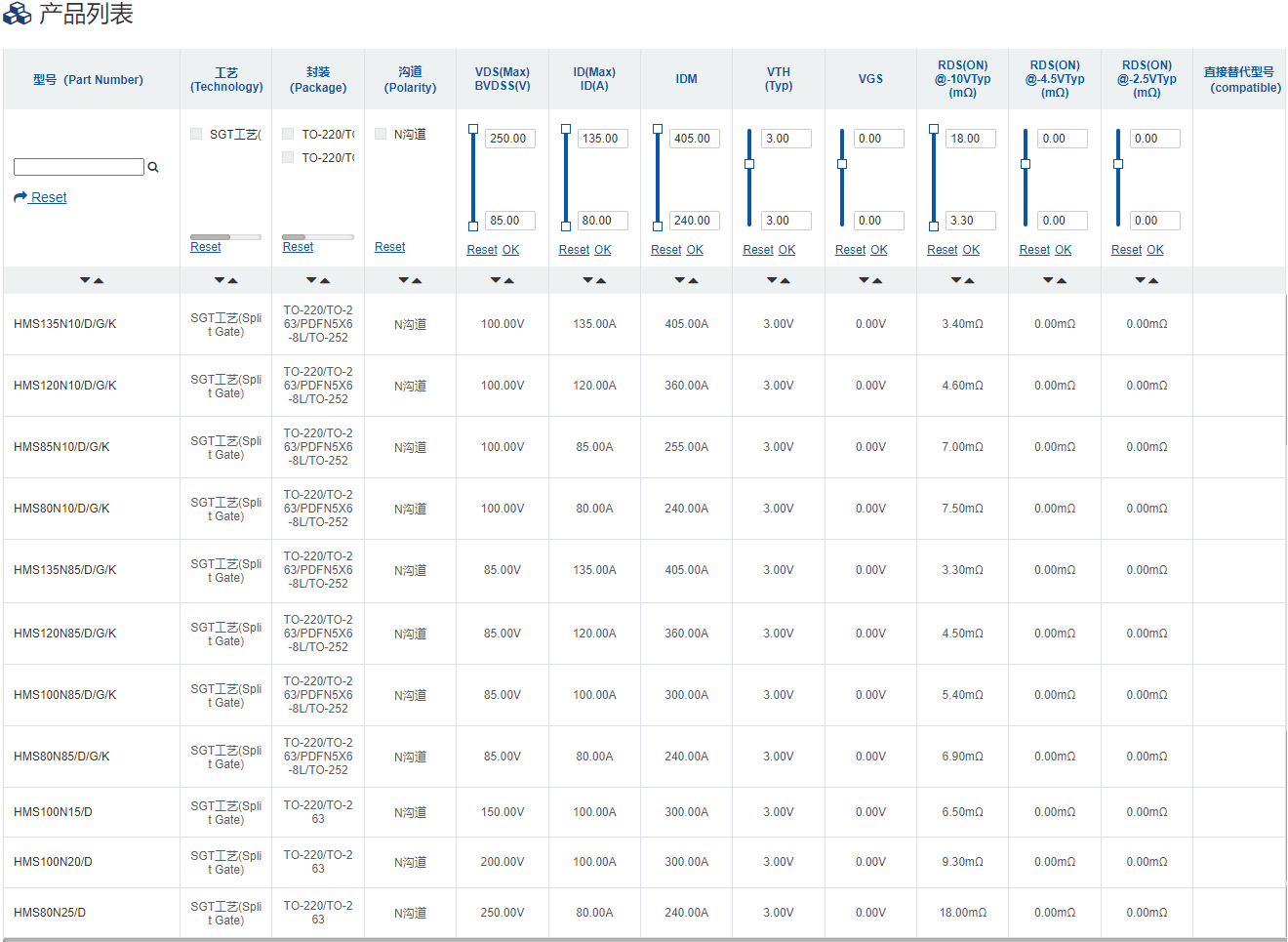Enable the first TO-220 package checkbox
1288x942 pixels.
point(288,134)
